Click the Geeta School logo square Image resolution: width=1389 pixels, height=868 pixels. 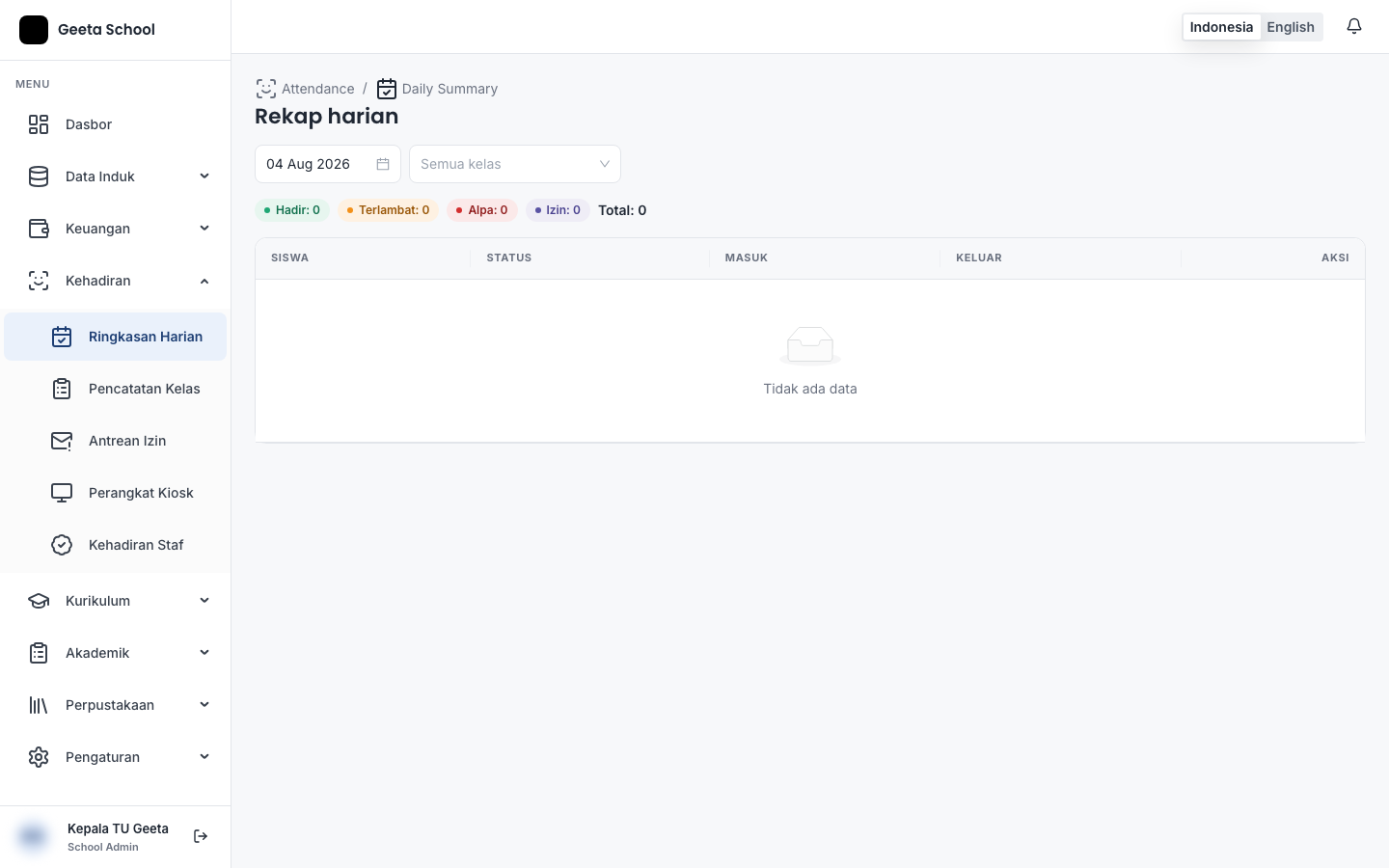coord(34,30)
